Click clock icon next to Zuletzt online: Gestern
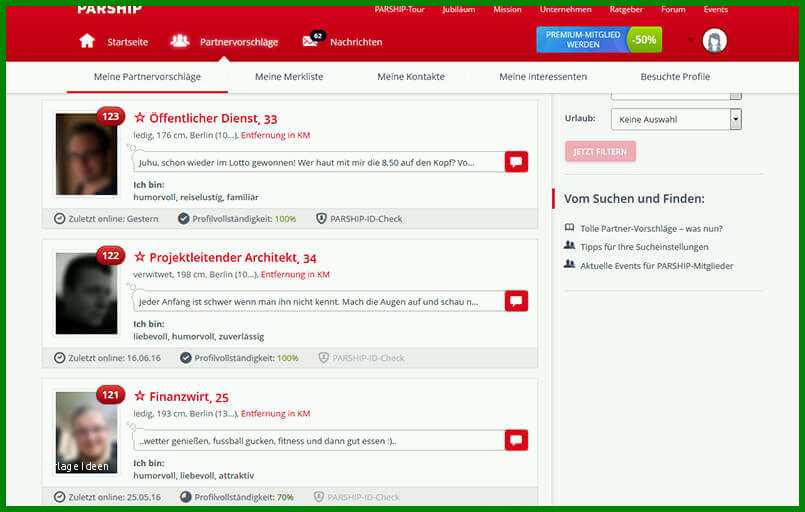Image resolution: width=805 pixels, height=512 pixels. [60, 219]
